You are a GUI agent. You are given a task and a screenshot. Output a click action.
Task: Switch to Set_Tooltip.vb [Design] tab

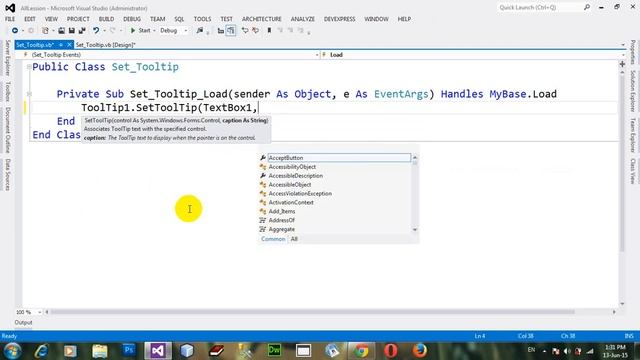tap(106, 45)
